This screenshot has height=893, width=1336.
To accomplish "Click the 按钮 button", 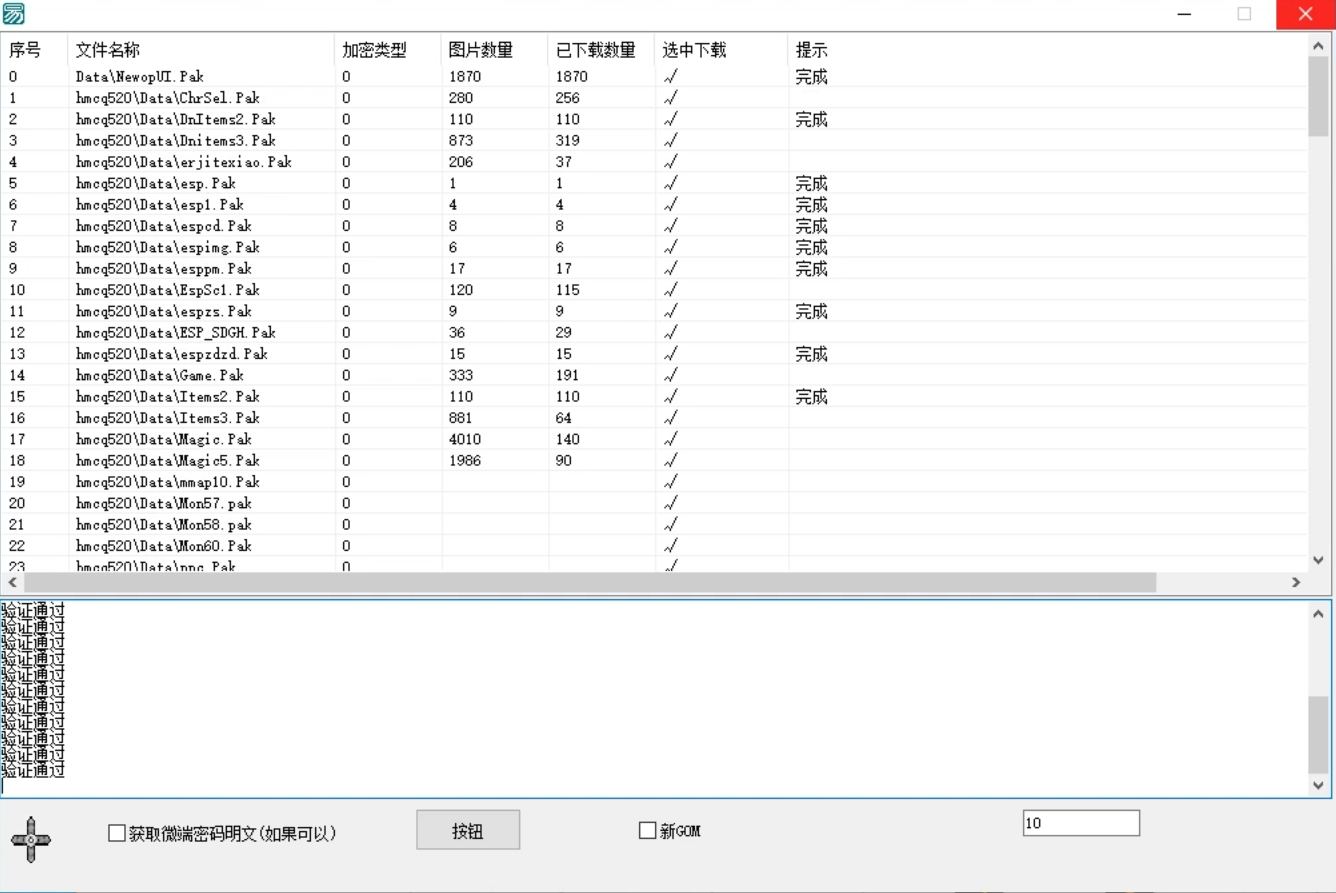I will (468, 830).
